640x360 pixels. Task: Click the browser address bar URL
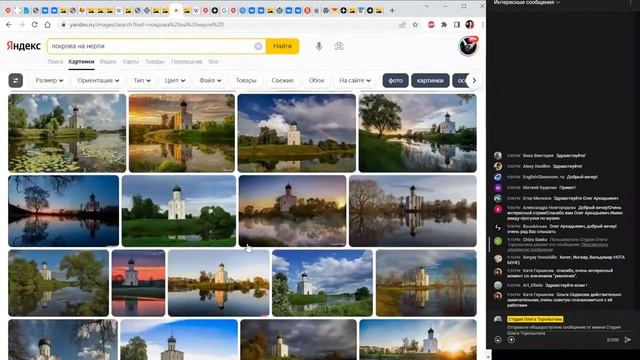coord(147,25)
